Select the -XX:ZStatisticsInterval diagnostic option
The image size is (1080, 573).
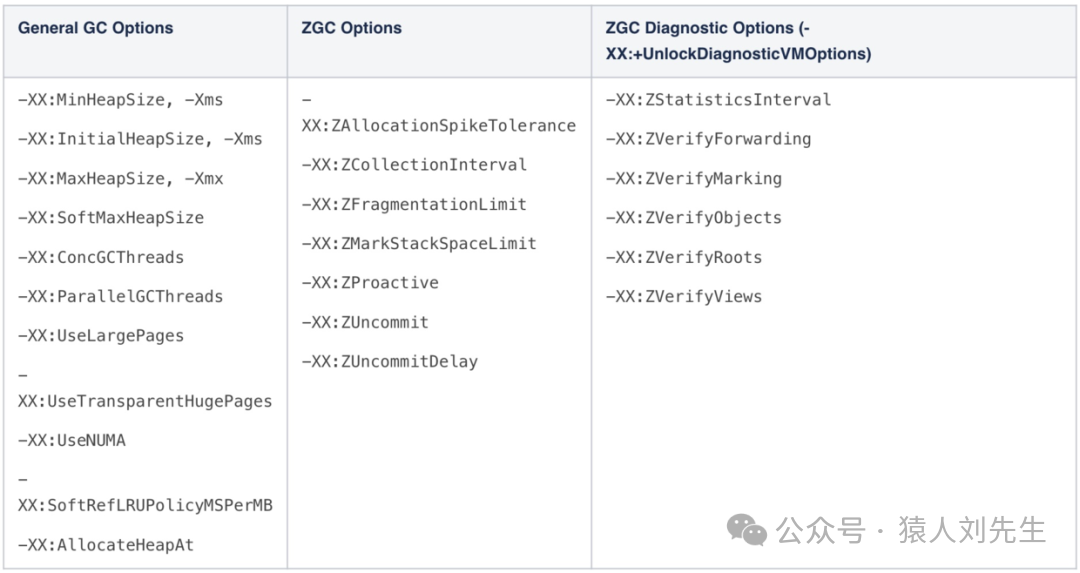(718, 100)
